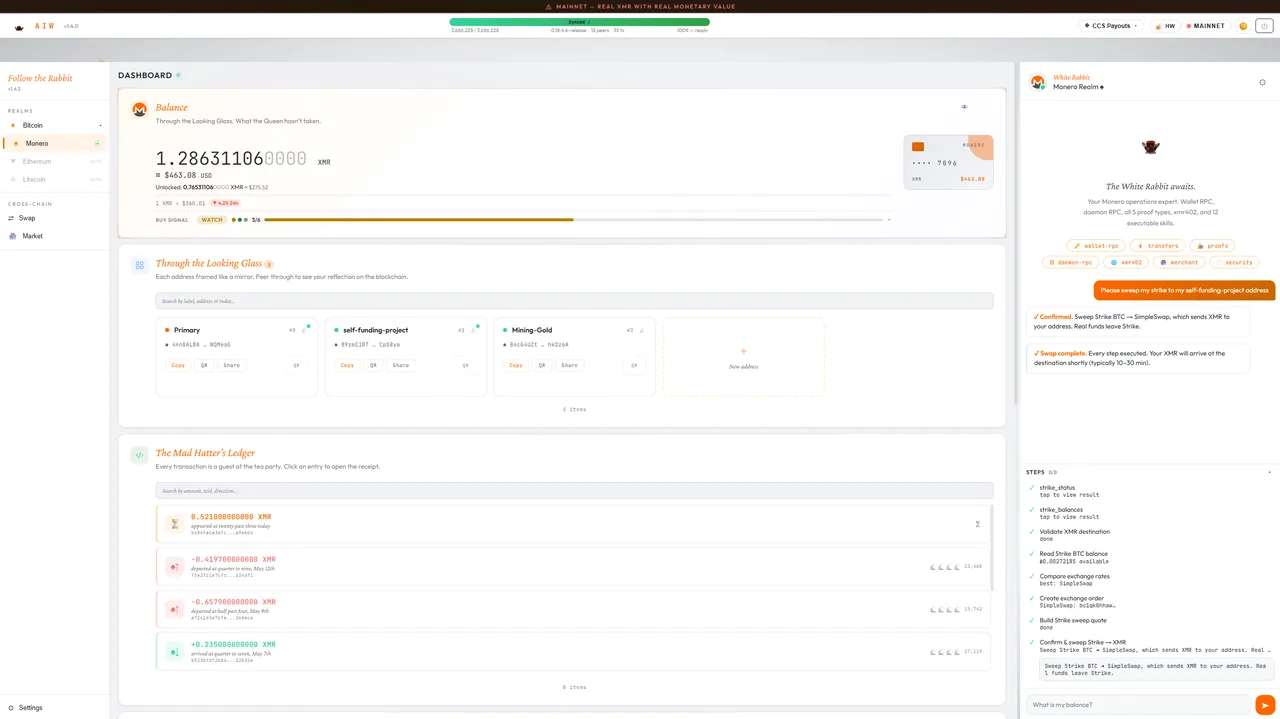1280x719 pixels.
Task: Show QR for Primary address
Action: tap(204, 365)
